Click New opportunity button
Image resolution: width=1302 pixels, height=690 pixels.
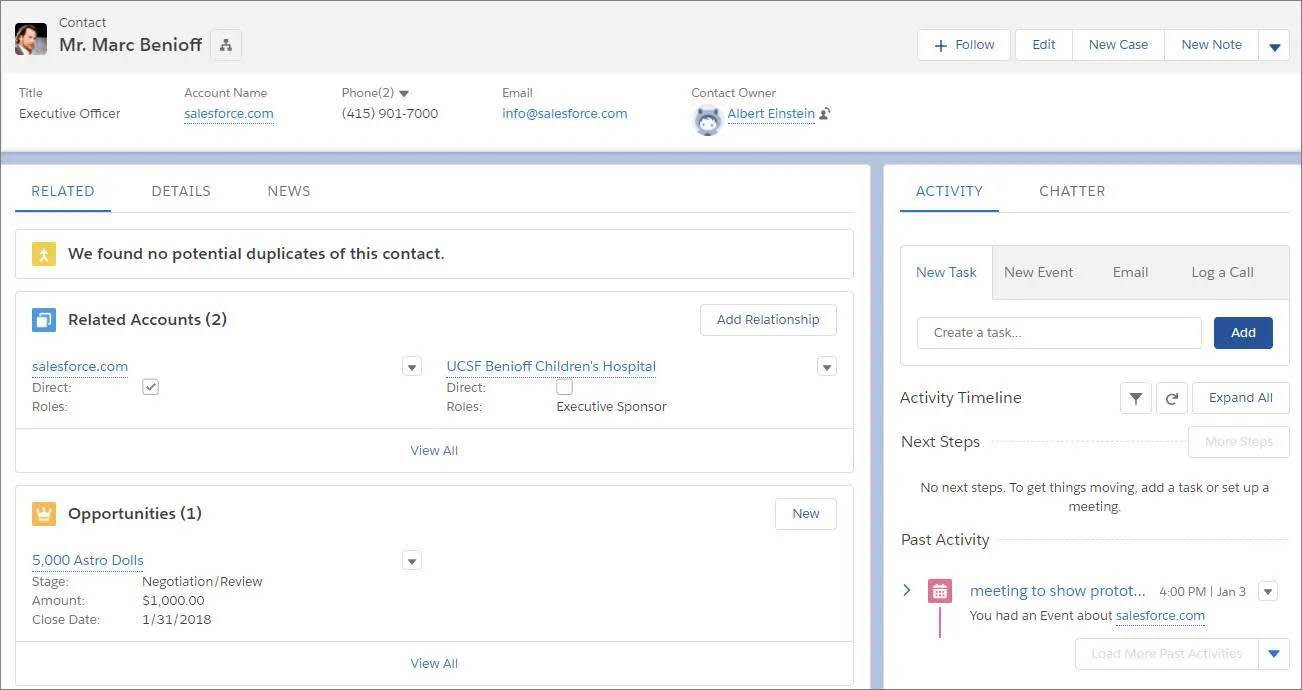click(x=806, y=514)
